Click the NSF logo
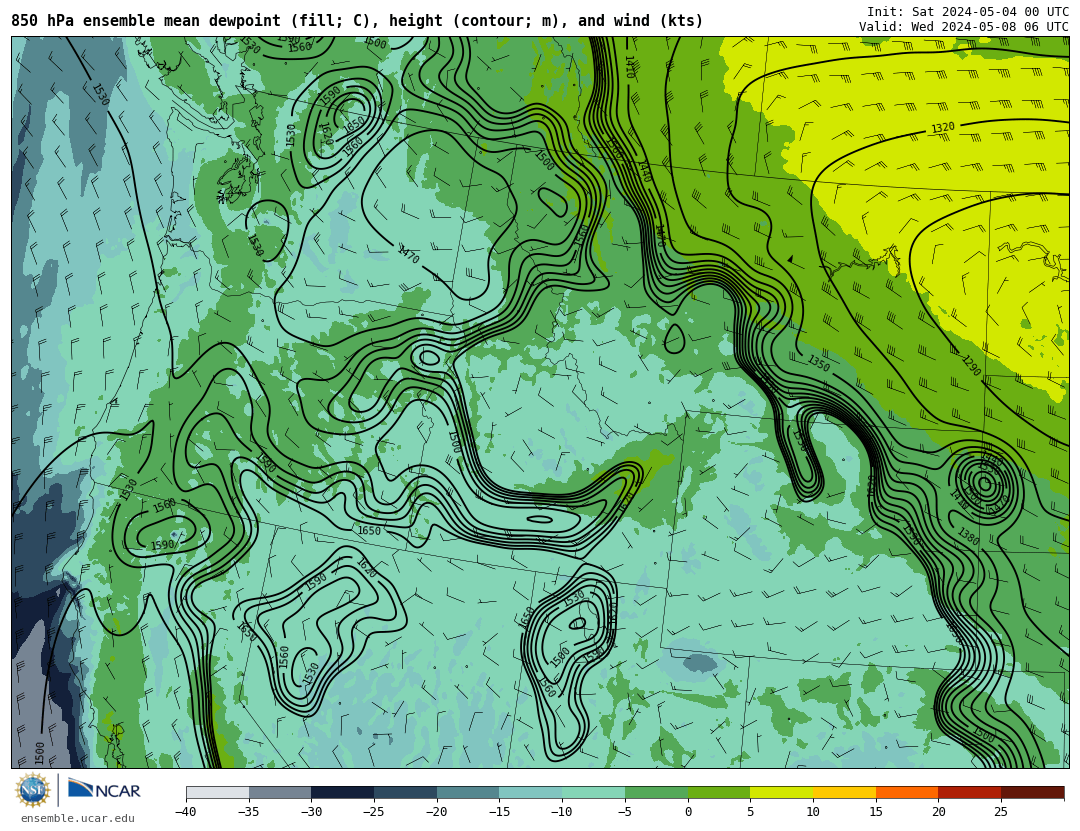This screenshot has width=1080, height=831. (x=33, y=790)
